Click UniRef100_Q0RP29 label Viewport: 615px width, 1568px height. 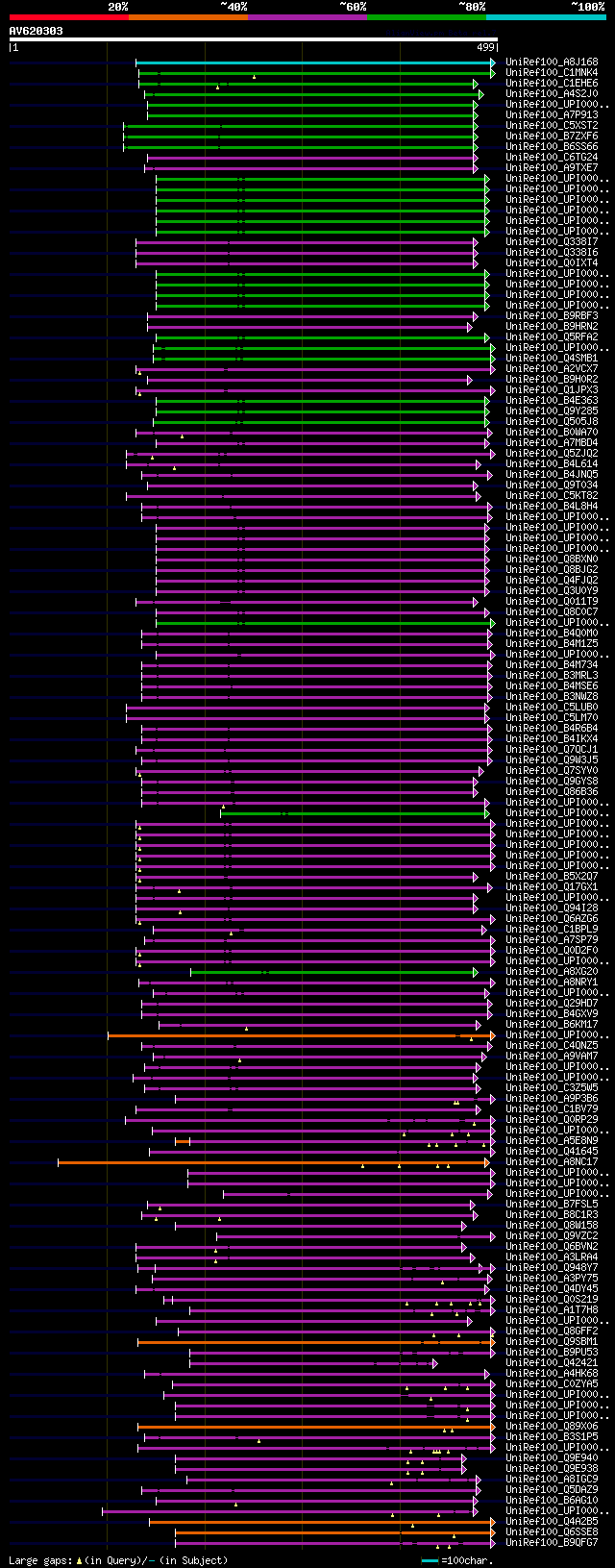[552, 1119]
